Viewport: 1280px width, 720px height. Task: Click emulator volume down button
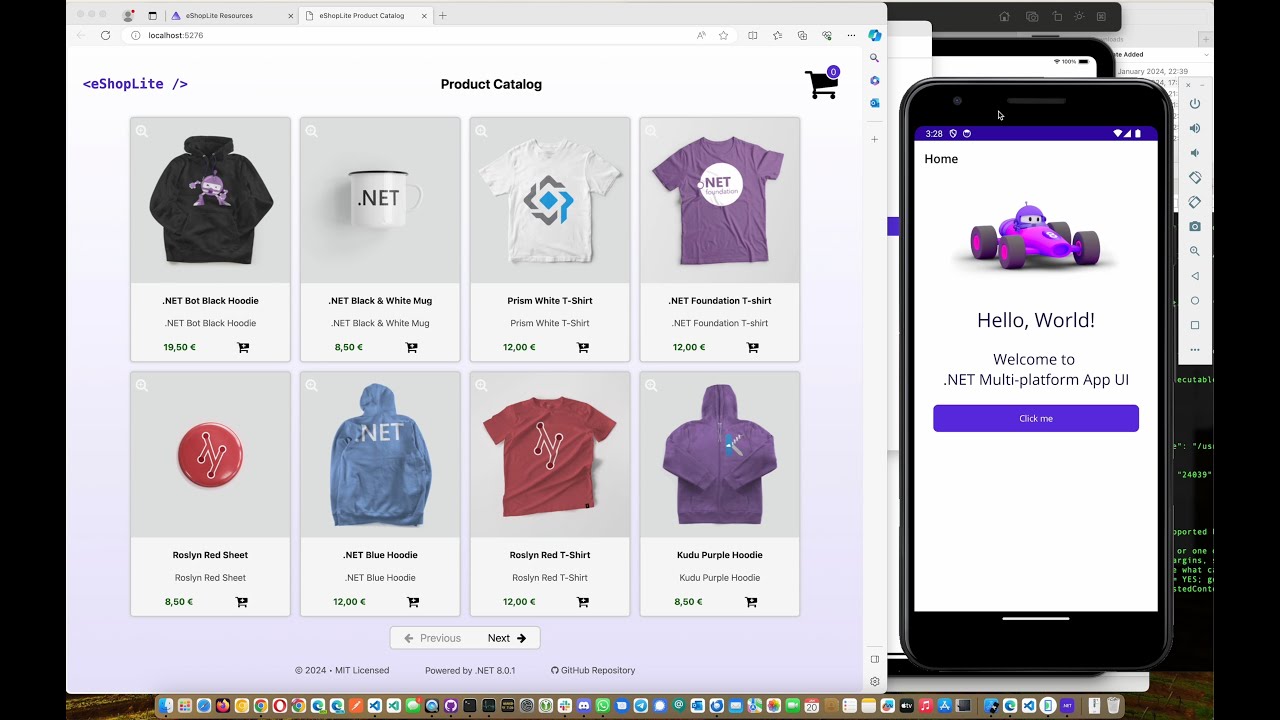[x=1195, y=153]
